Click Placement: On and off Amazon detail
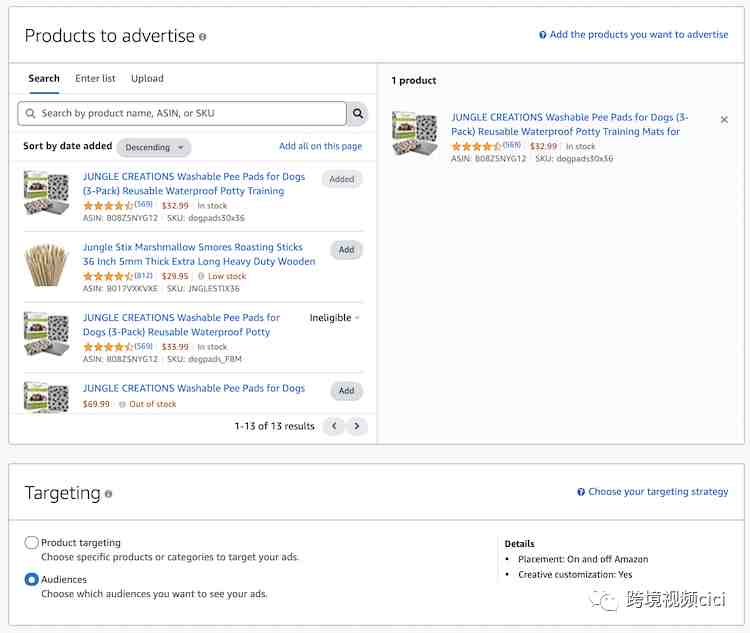750x633 pixels. coord(583,559)
